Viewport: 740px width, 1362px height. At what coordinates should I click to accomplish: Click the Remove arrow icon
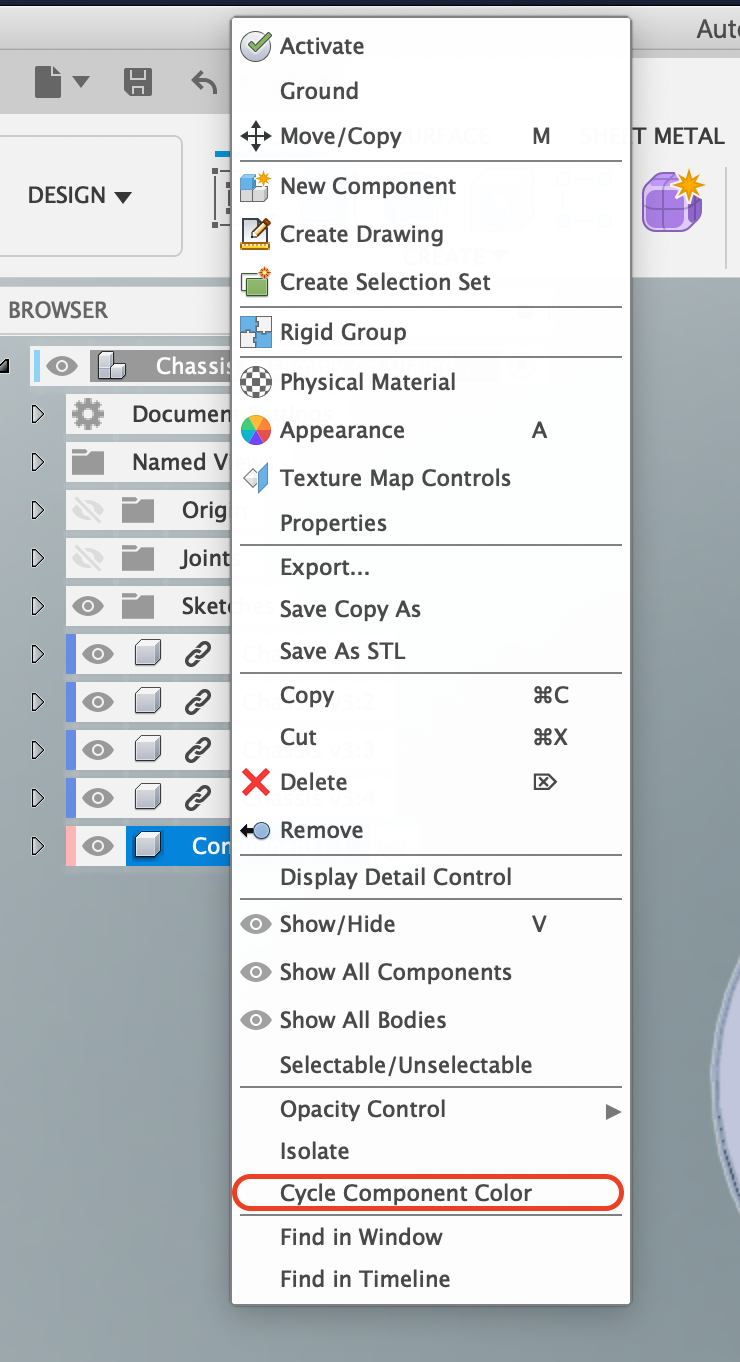(256, 830)
